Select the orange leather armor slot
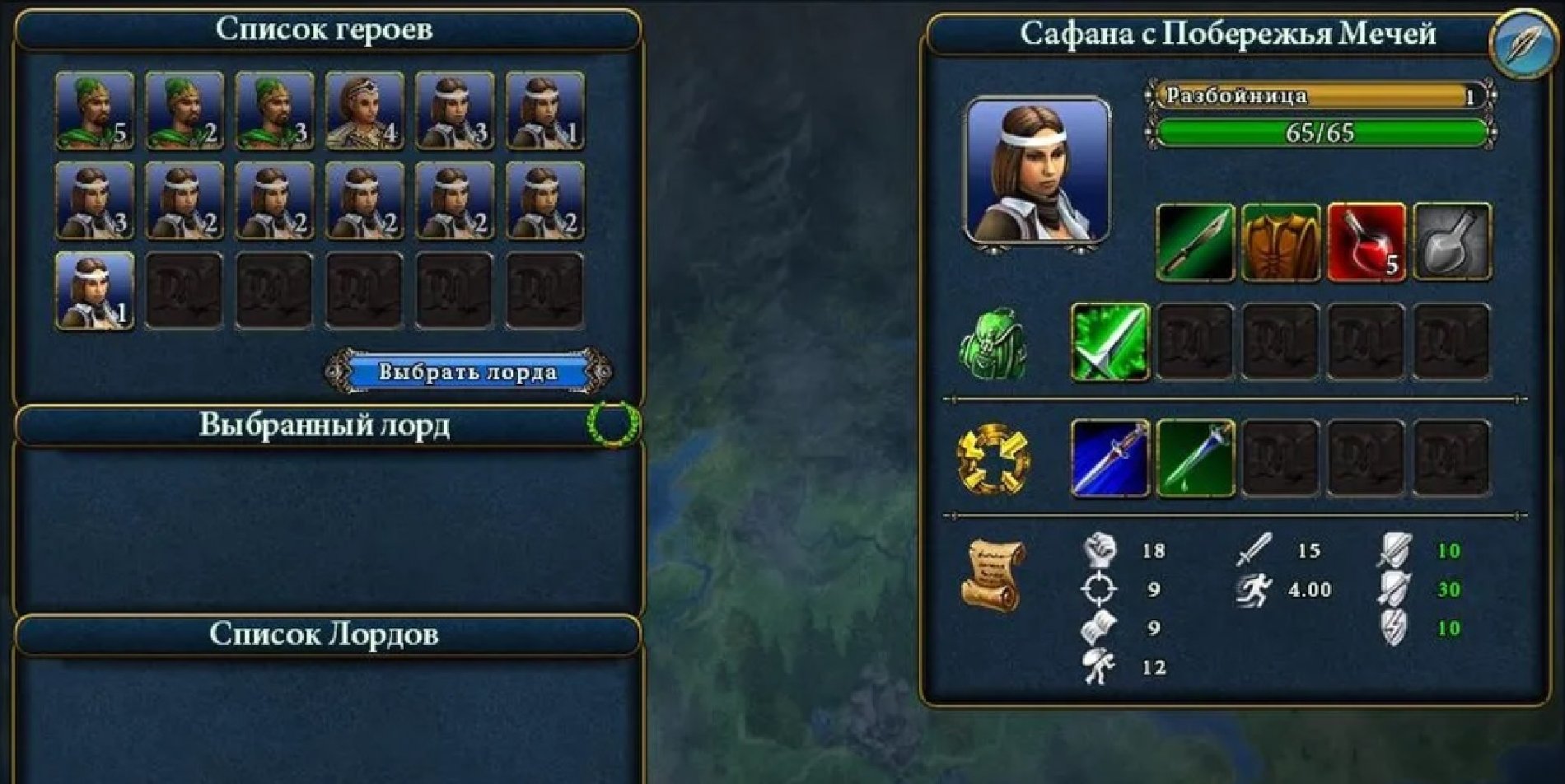1565x784 pixels. point(1281,242)
